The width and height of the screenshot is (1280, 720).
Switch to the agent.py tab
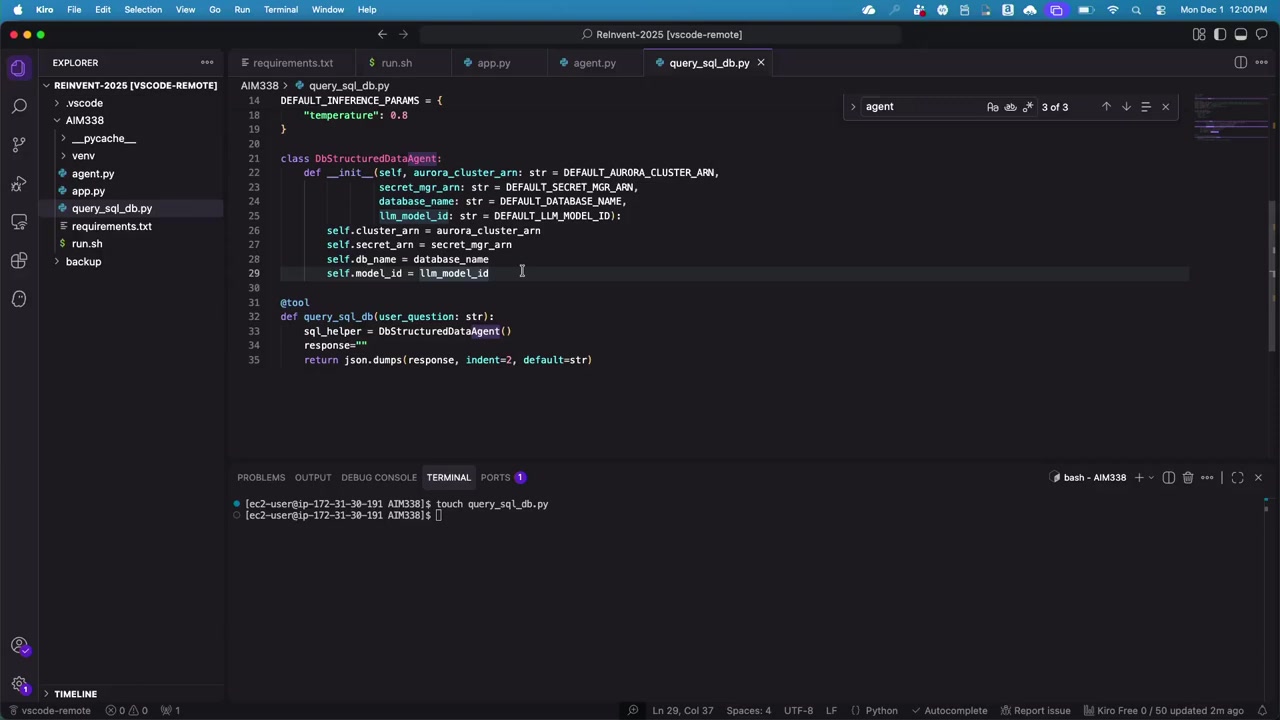pyautogui.click(x=594, y=63)
